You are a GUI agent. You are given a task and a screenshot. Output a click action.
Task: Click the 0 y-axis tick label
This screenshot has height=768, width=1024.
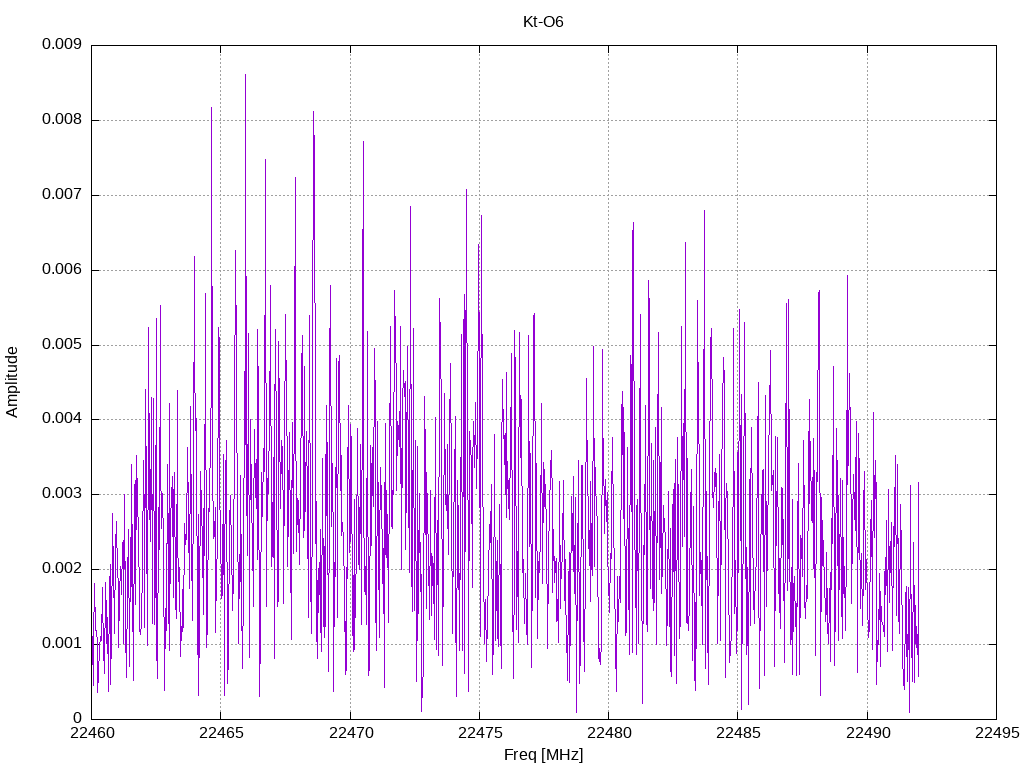[x=78, y=718]
